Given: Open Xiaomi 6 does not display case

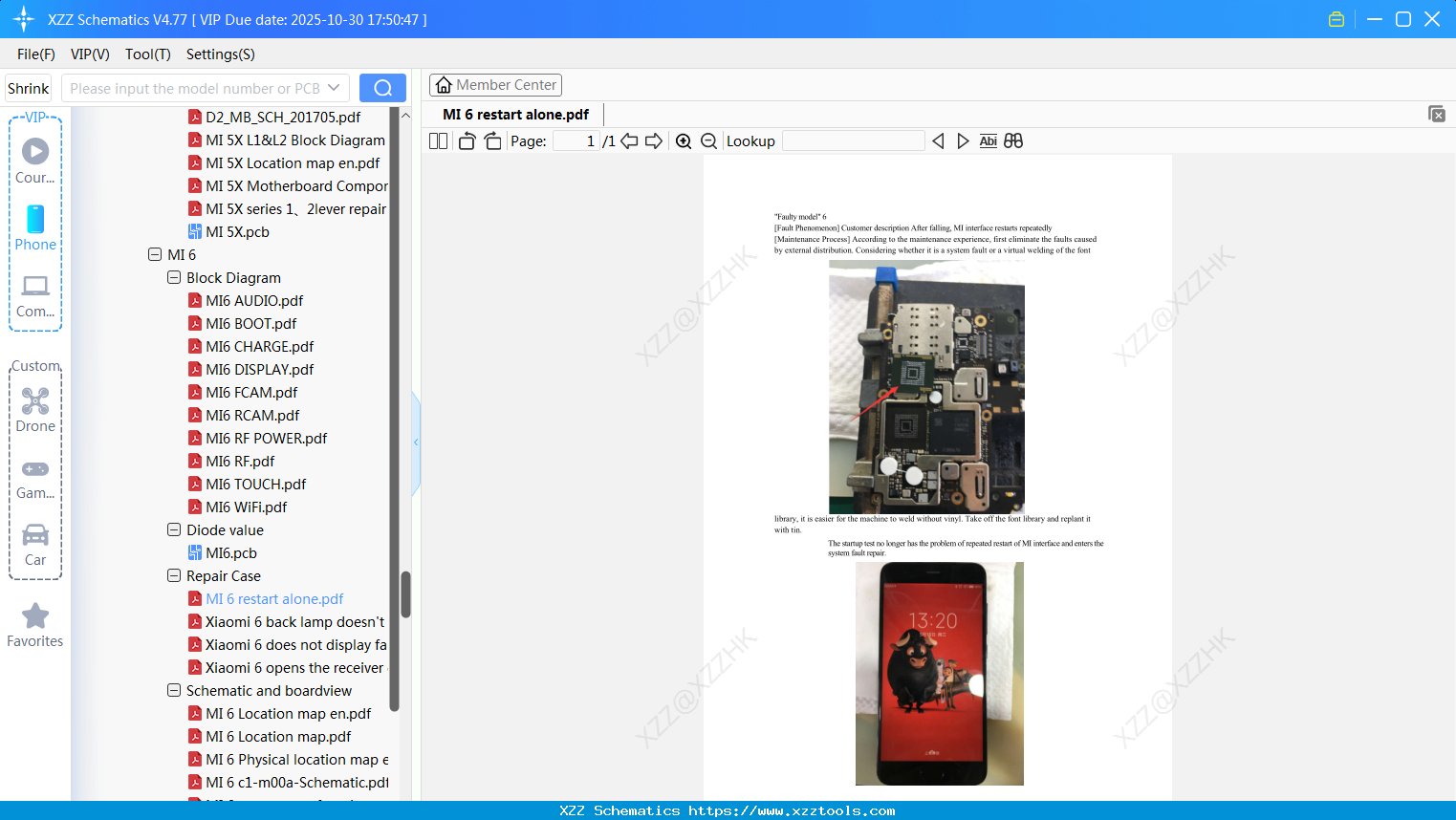Looking at the screenshot, I should click(x=295, y=644).
